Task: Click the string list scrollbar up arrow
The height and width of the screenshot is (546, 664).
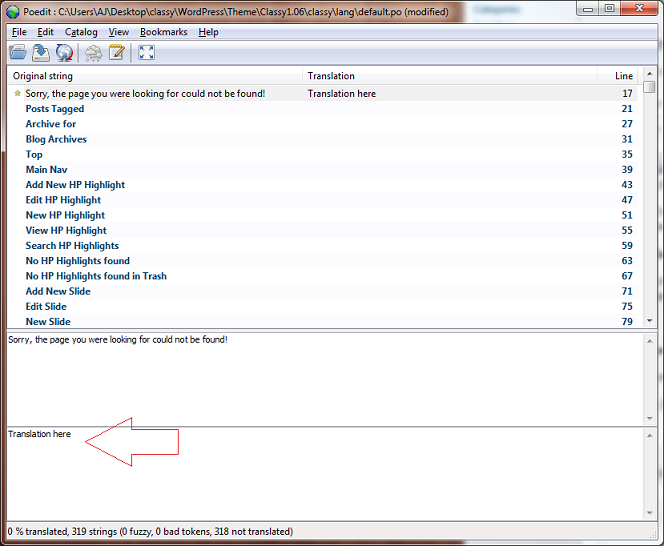Action: click(x=649, y=74)
